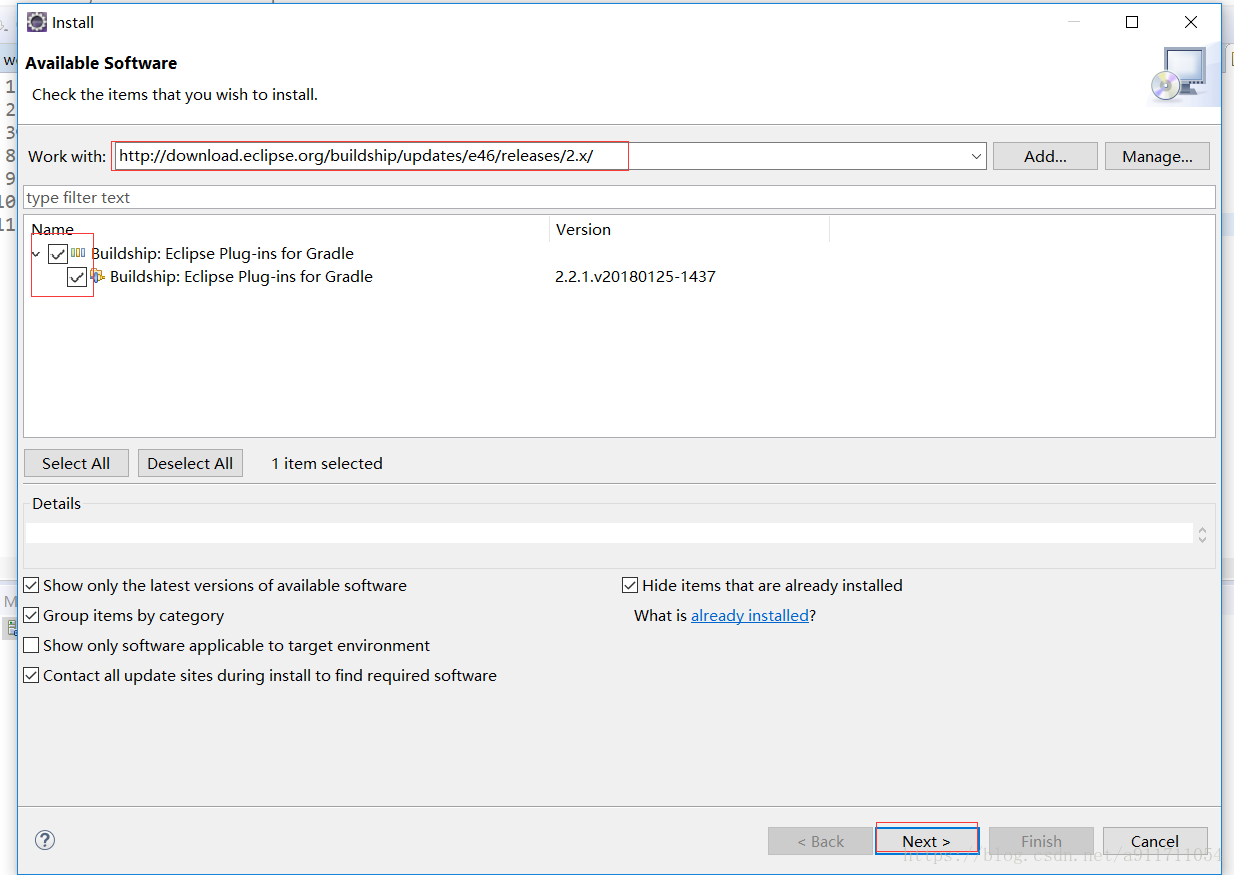Click the Next > button
The height and width of the screenshot is (875, 1234).
click(x=926, y=841)
